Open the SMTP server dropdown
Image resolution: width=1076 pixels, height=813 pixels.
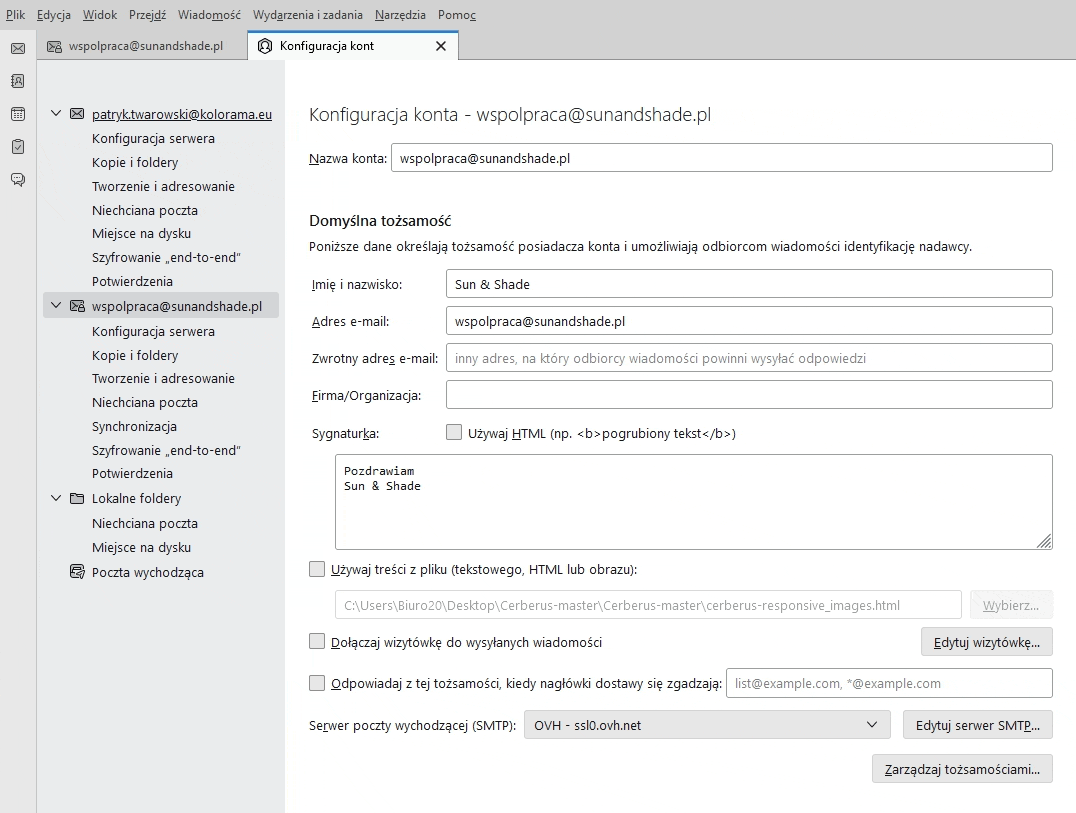pyautogui.click(x=706, y=724)
